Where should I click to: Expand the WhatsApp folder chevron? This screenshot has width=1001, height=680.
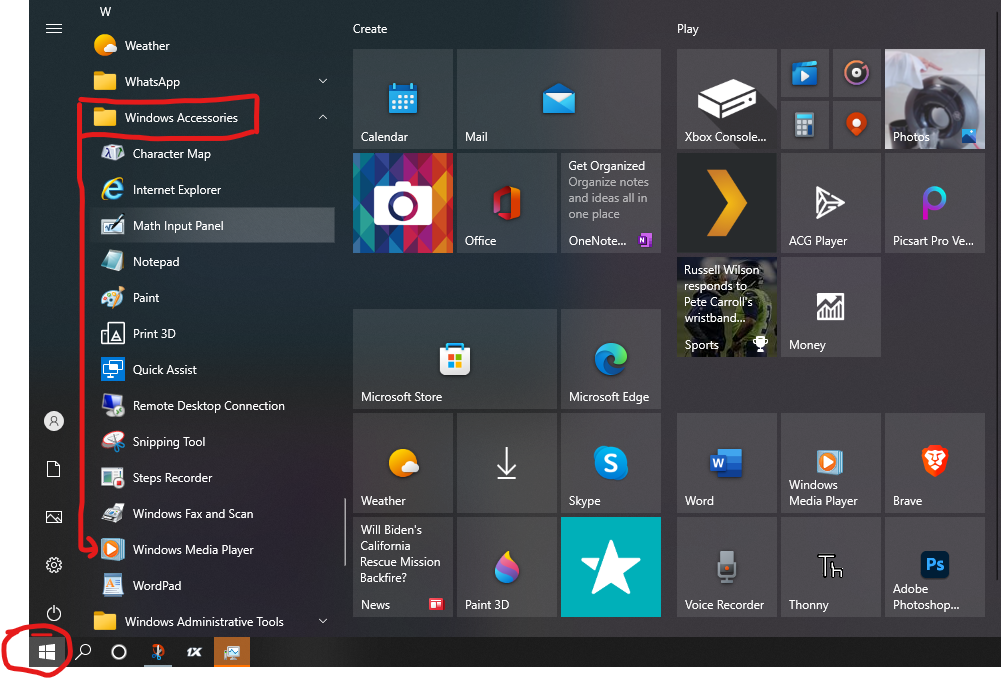point(323,81)
